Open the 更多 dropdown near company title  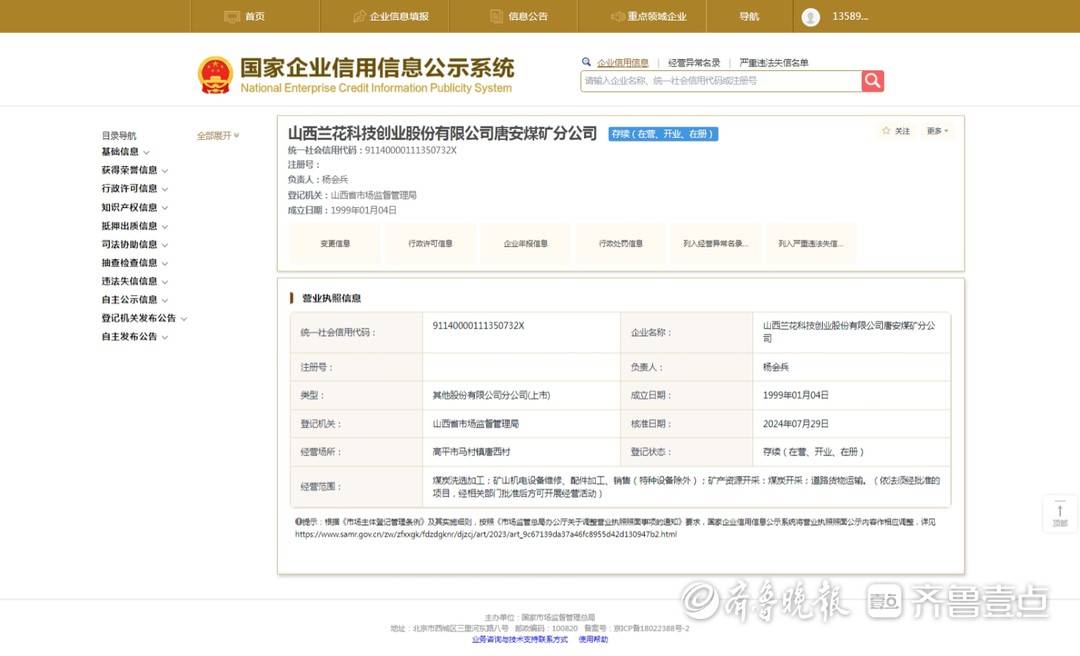click(937, 131)
